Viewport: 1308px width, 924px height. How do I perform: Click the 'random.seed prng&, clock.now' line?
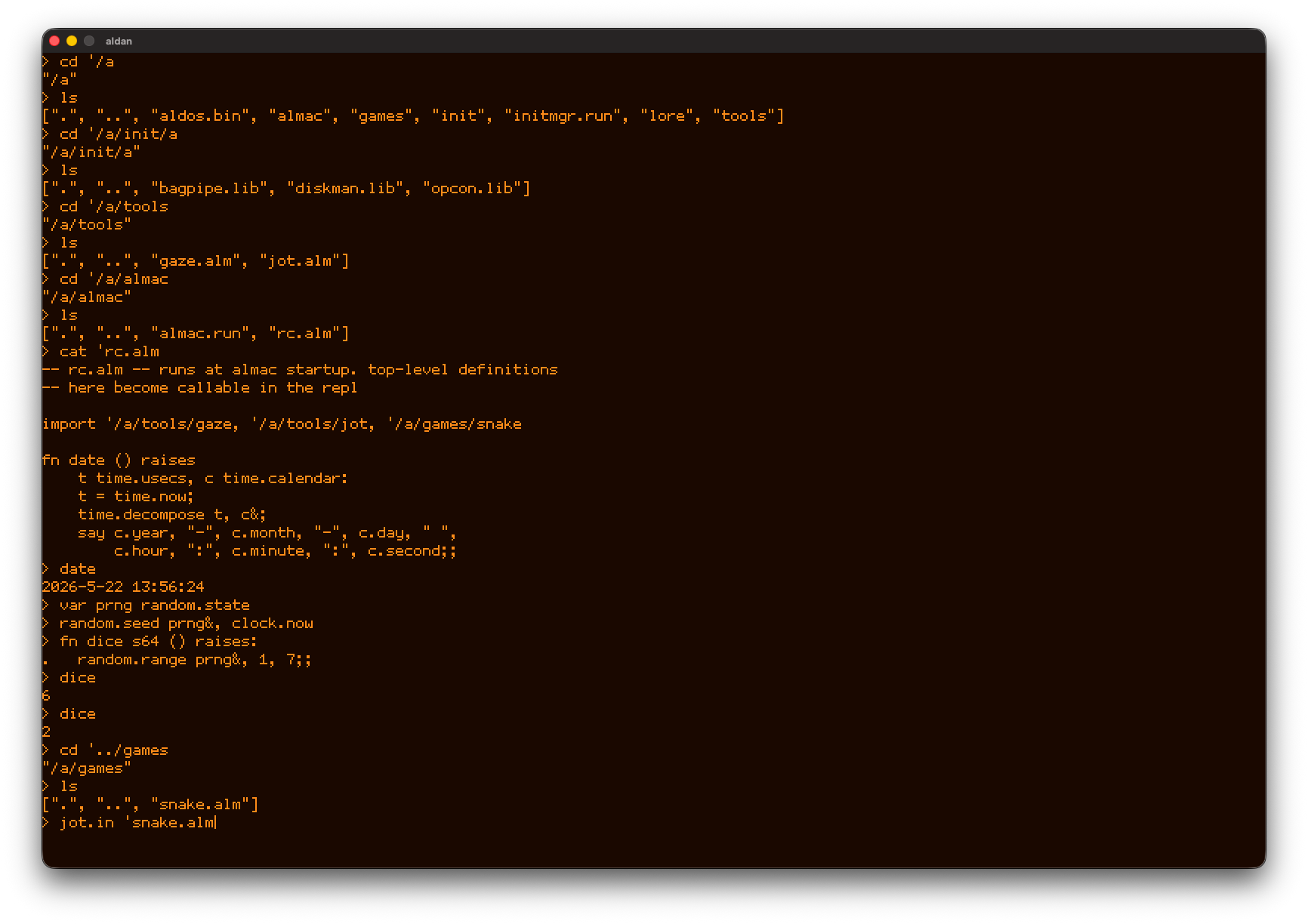point(178,623)
